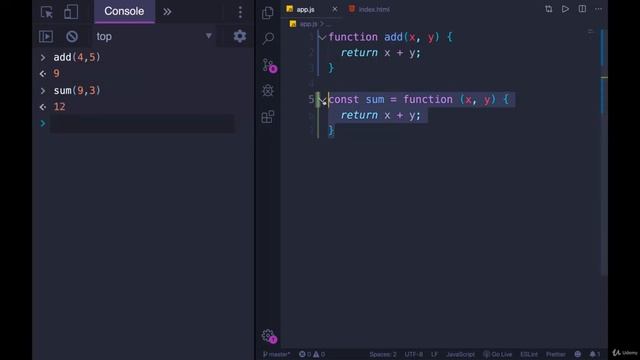Screen dimensions: 640x360
Task: Toggle the device toolbar icon
Action: pyautogui.click(x=71, y=12)
